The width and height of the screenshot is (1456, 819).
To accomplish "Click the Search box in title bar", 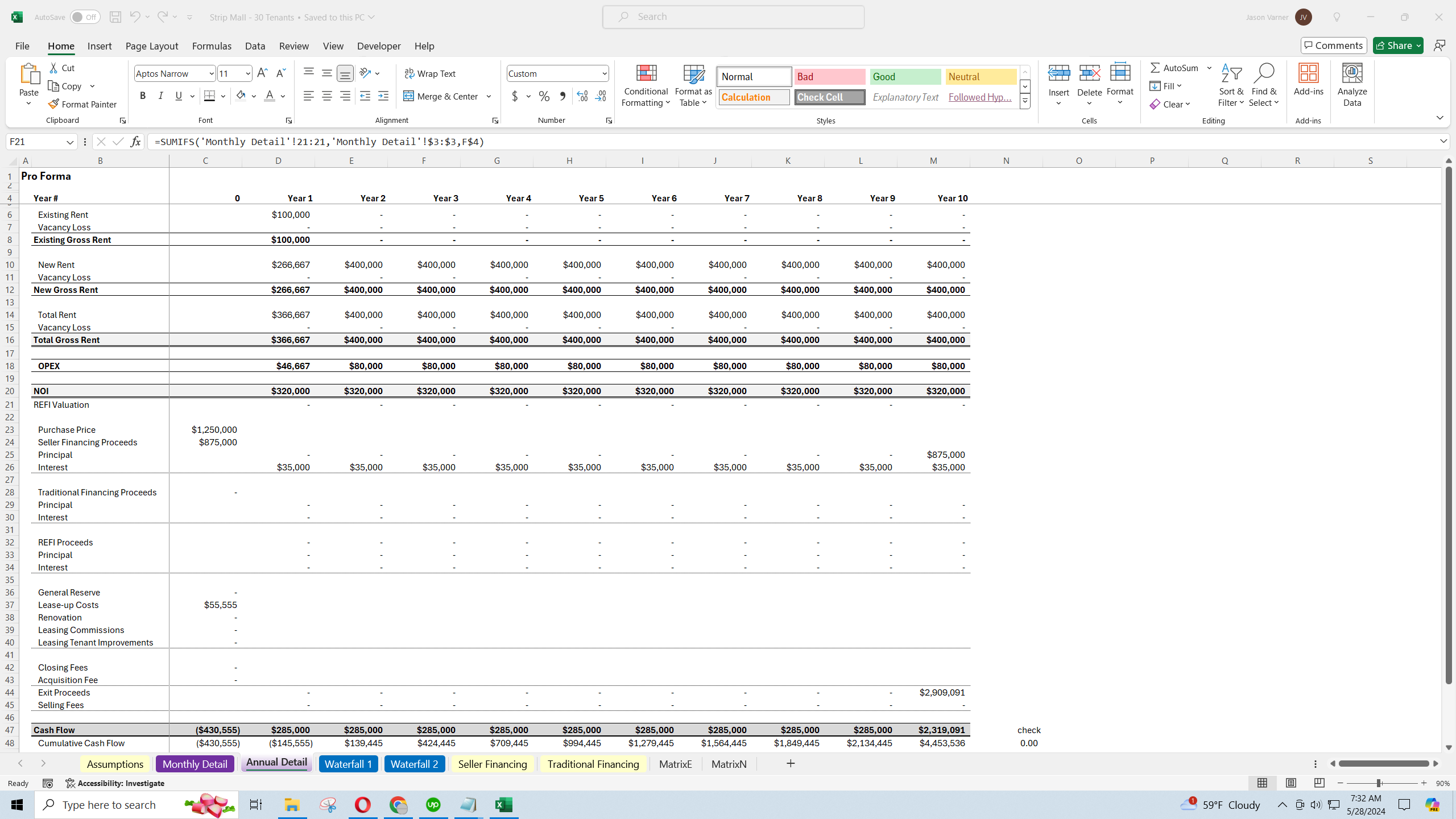I will (x=733, y=17).
